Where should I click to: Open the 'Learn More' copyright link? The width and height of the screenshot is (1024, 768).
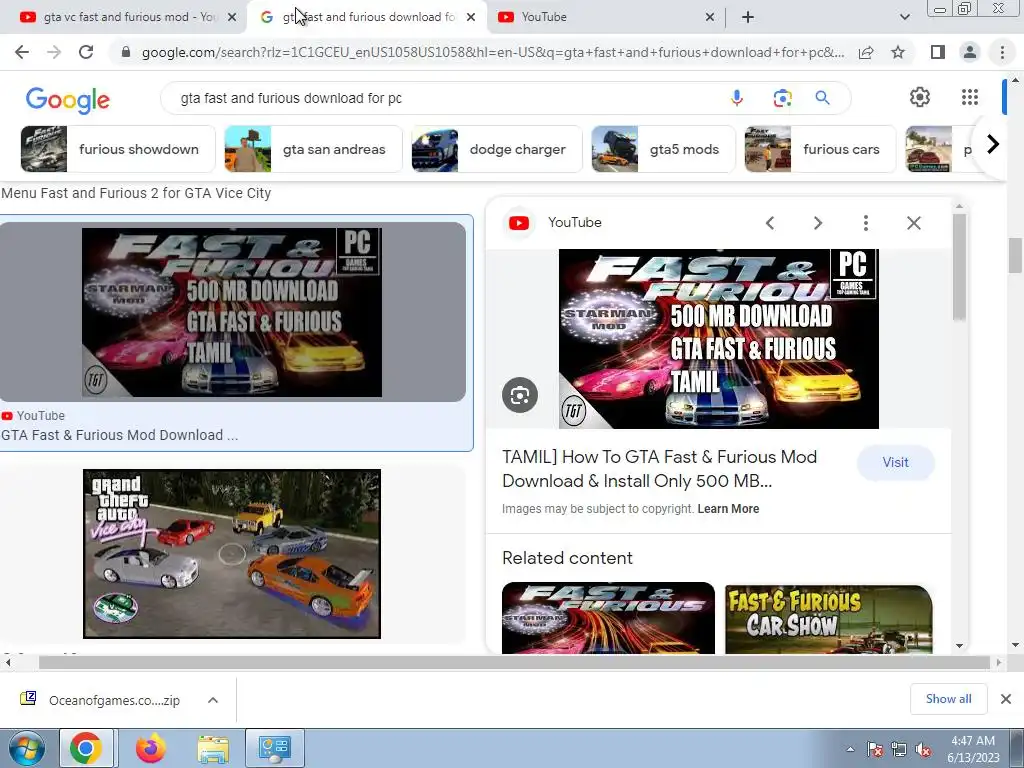coord(728,509)
